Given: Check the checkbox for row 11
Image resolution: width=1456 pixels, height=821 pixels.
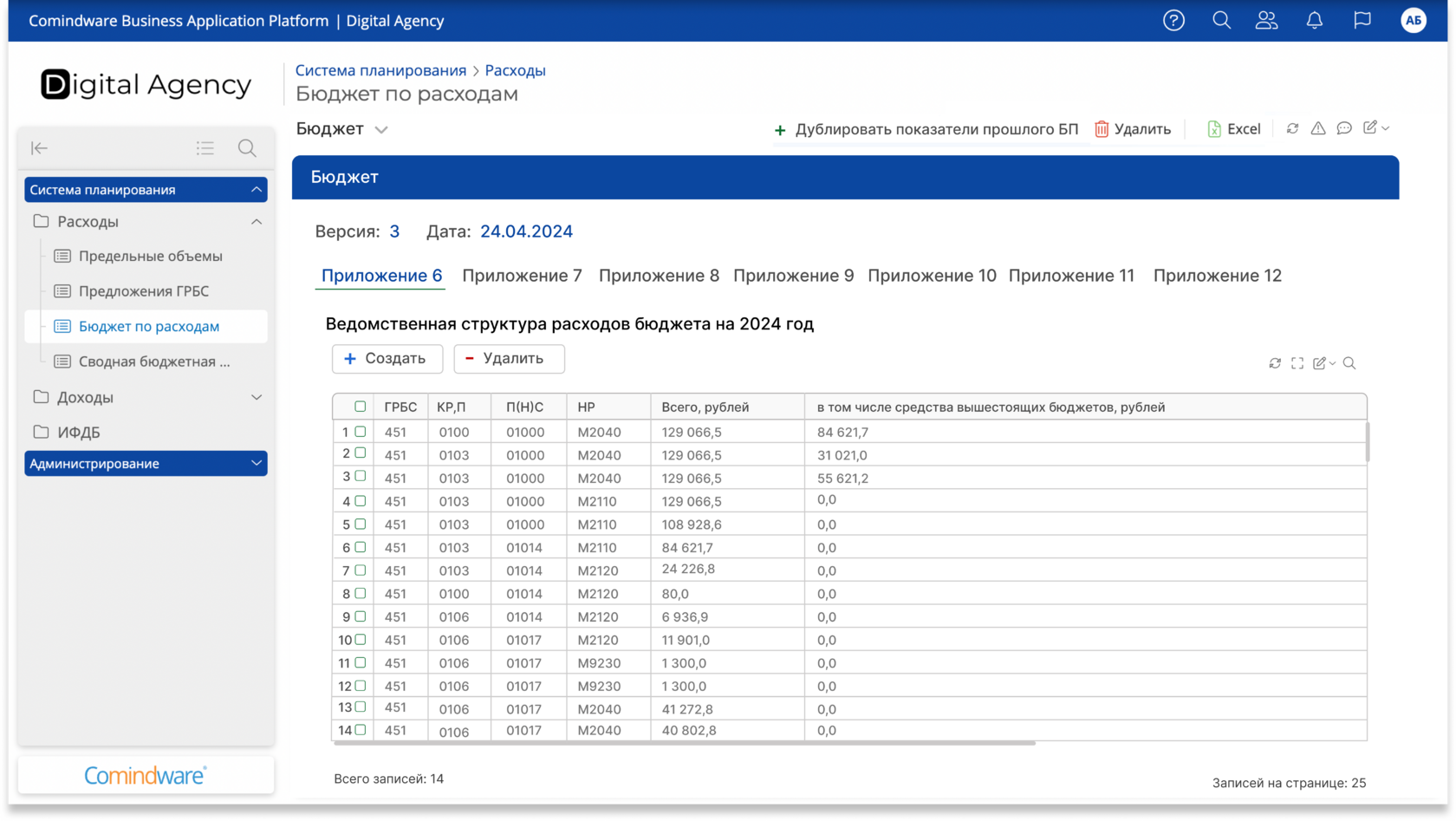Looking at the screenshot, I should click(361, 662).
